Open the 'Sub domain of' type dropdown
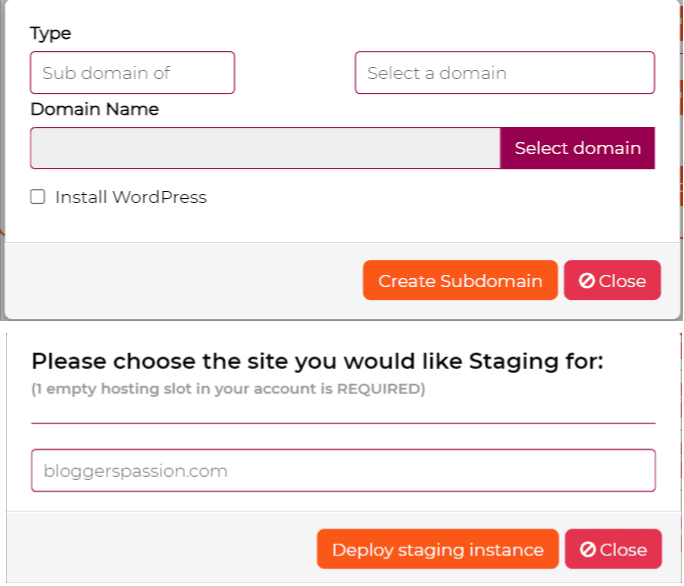The image size is (684, 586). coord(133,72)
